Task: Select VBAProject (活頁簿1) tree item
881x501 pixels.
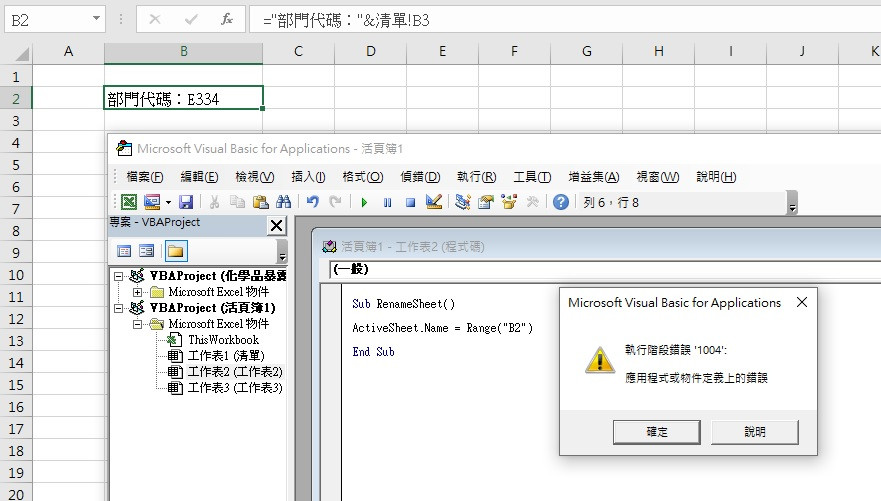Action: tap(212, 308)
